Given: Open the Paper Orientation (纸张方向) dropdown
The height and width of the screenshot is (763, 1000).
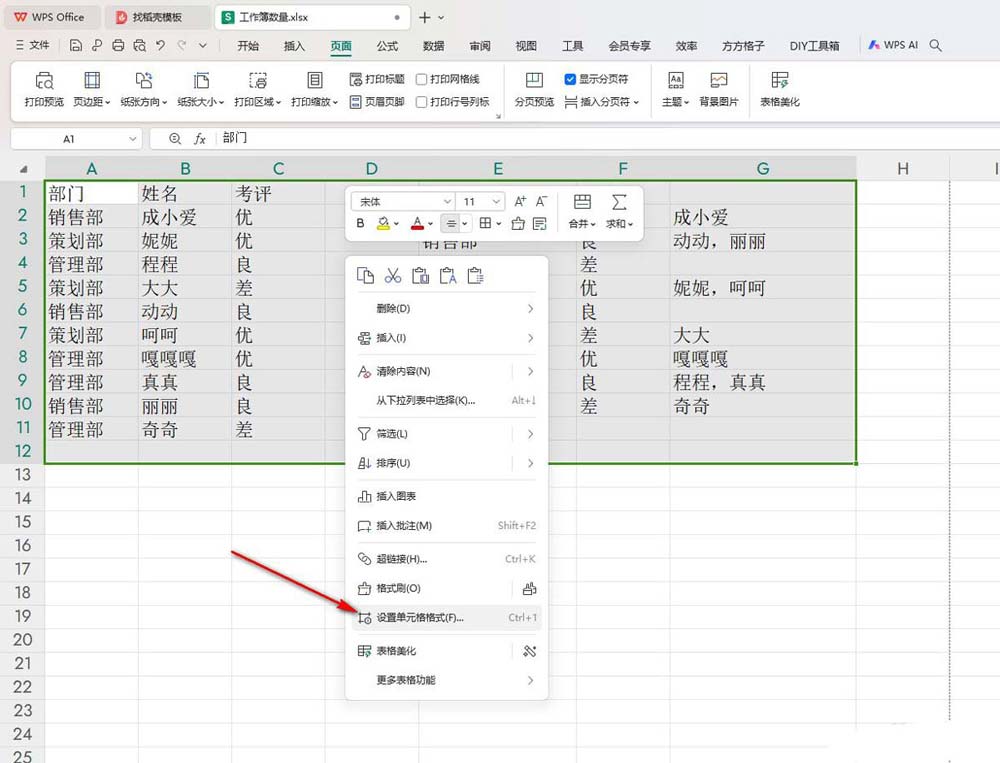Looking at the screenshot, I should [143, 89].
